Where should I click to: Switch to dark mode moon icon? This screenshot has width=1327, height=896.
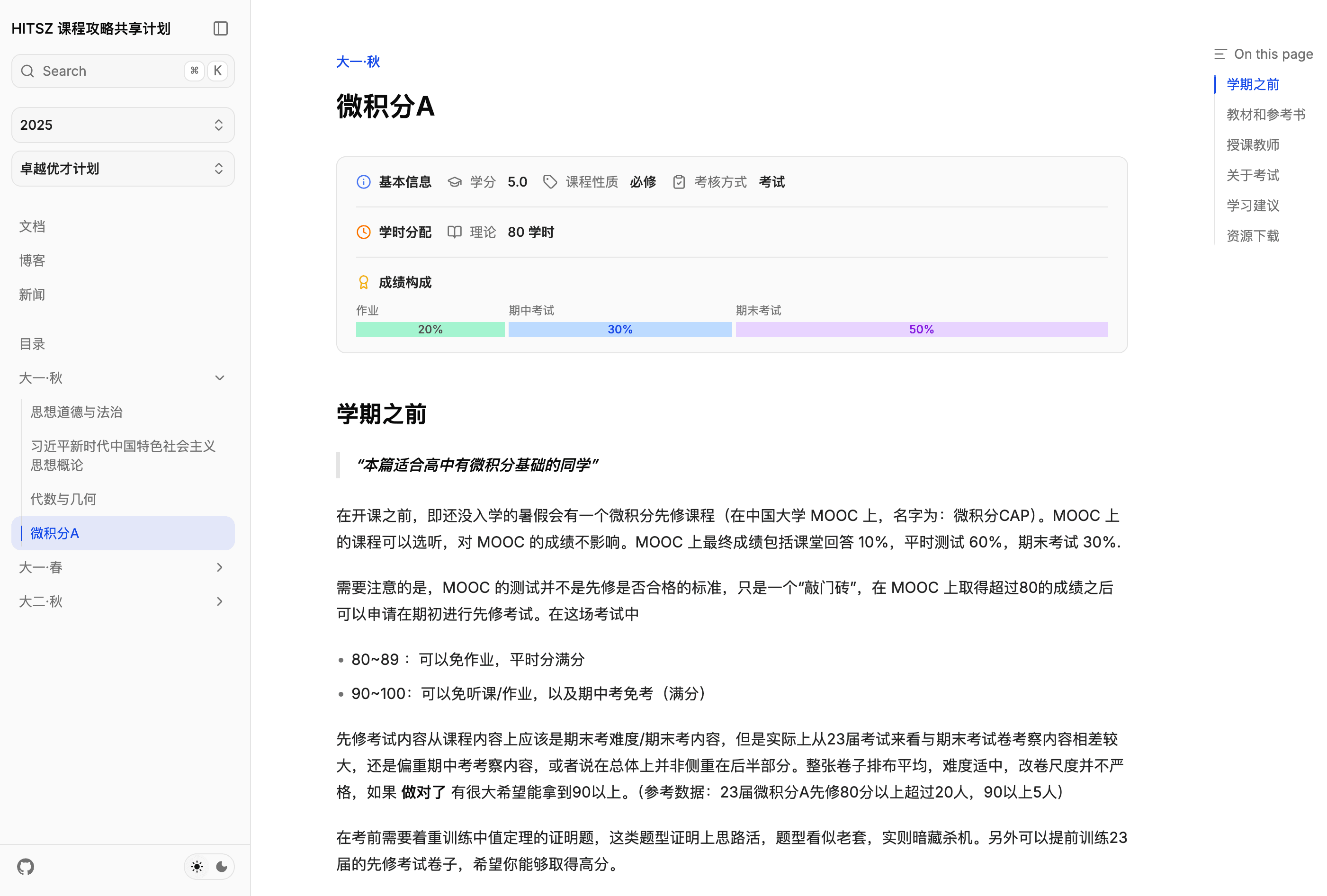pos(222,867)
